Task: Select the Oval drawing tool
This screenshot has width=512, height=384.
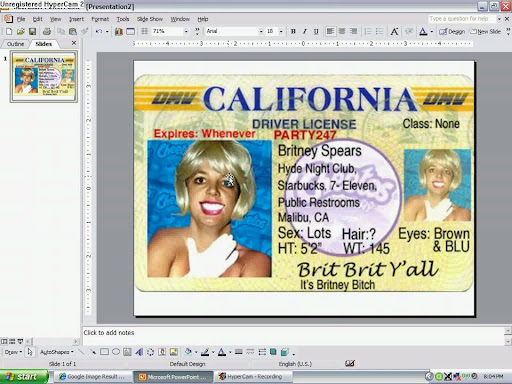Action: point(116,352)
